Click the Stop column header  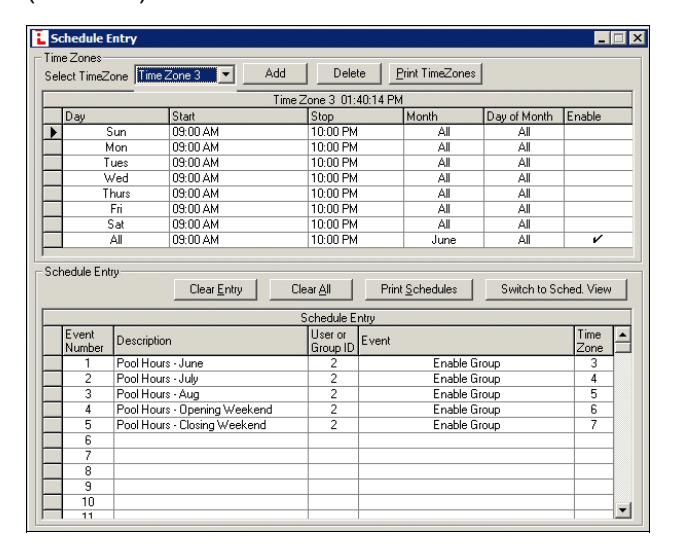[356, 116]
